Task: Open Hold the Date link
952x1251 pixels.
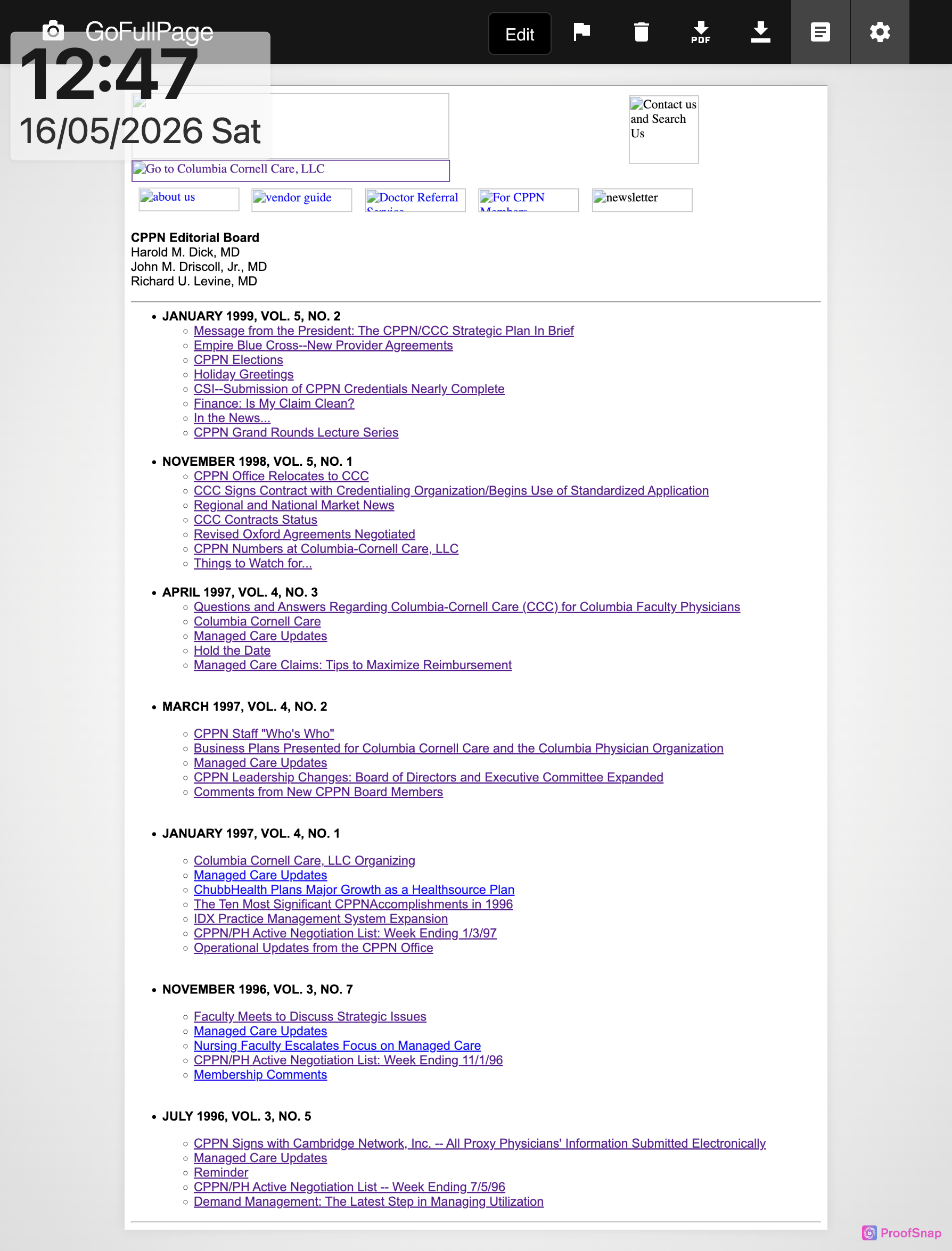Action: [232, 651]
